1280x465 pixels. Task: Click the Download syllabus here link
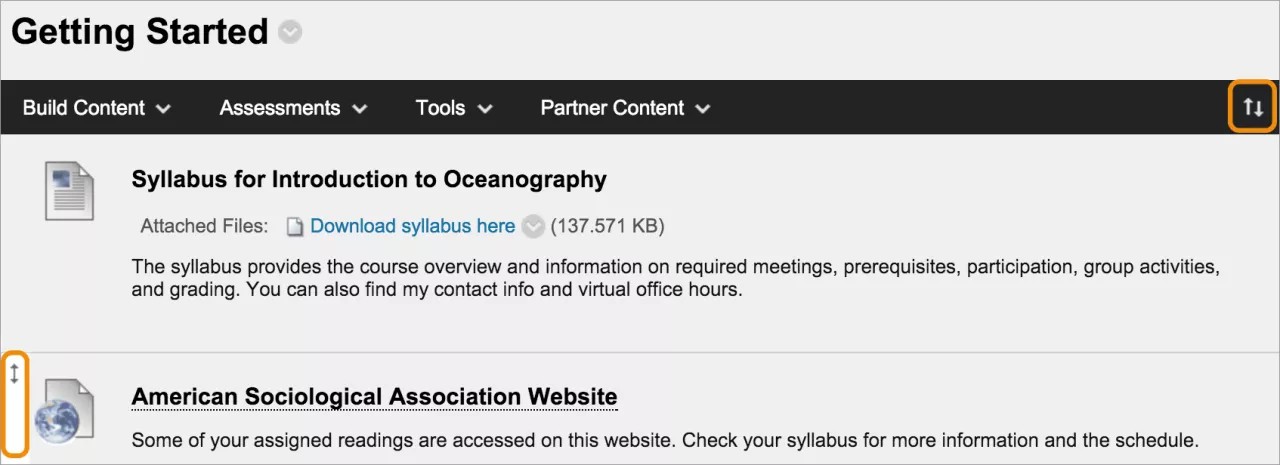(412, 226)
